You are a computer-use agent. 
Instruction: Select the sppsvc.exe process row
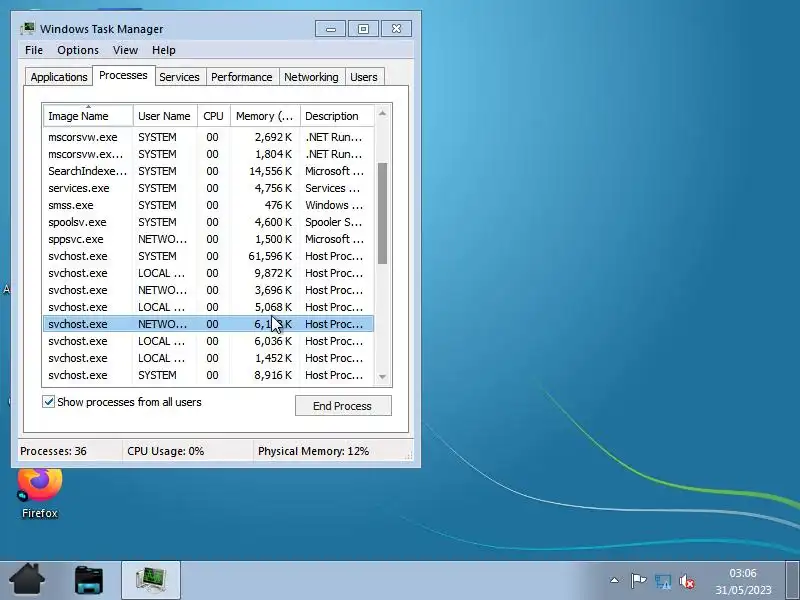[x=209, y=239]
